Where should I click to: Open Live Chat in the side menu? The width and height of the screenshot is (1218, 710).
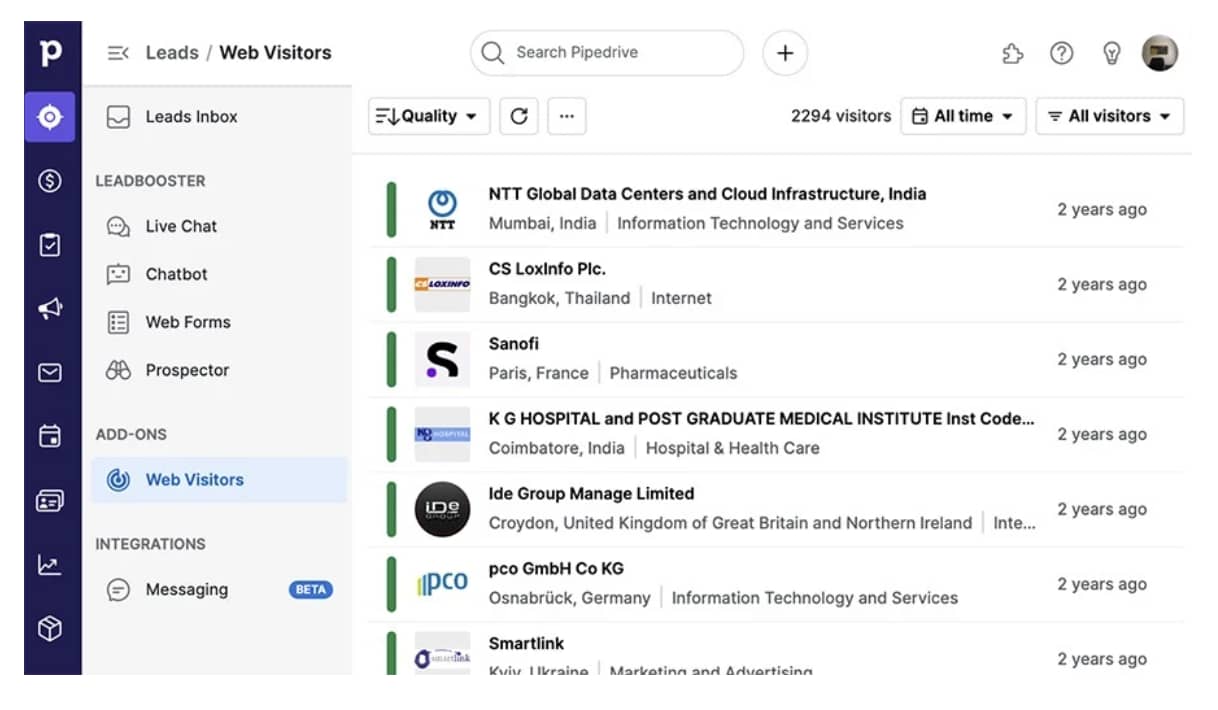tap(219, 226)
